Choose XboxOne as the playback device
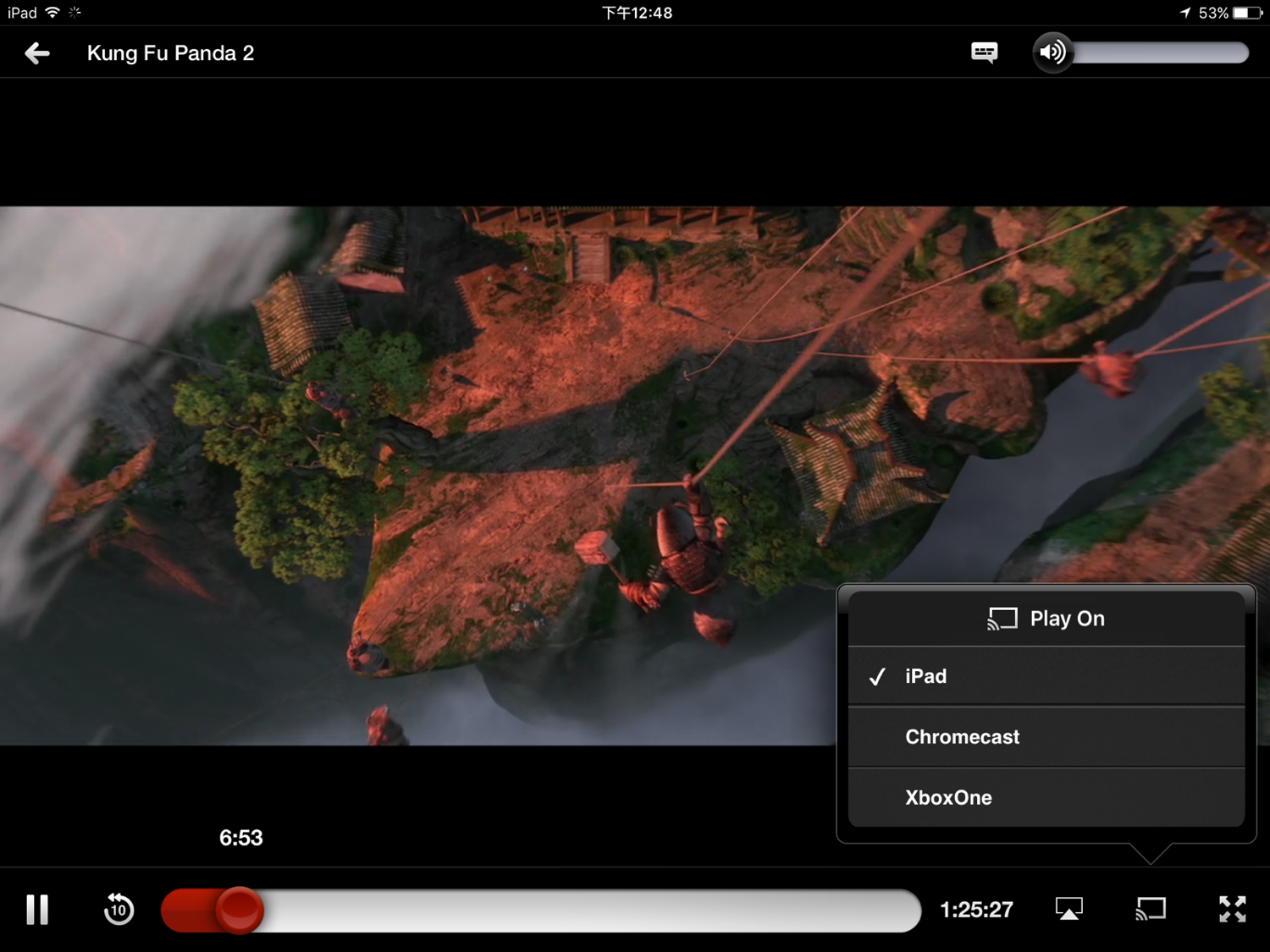The image size is (1270, 952). (x=948, y=798)
